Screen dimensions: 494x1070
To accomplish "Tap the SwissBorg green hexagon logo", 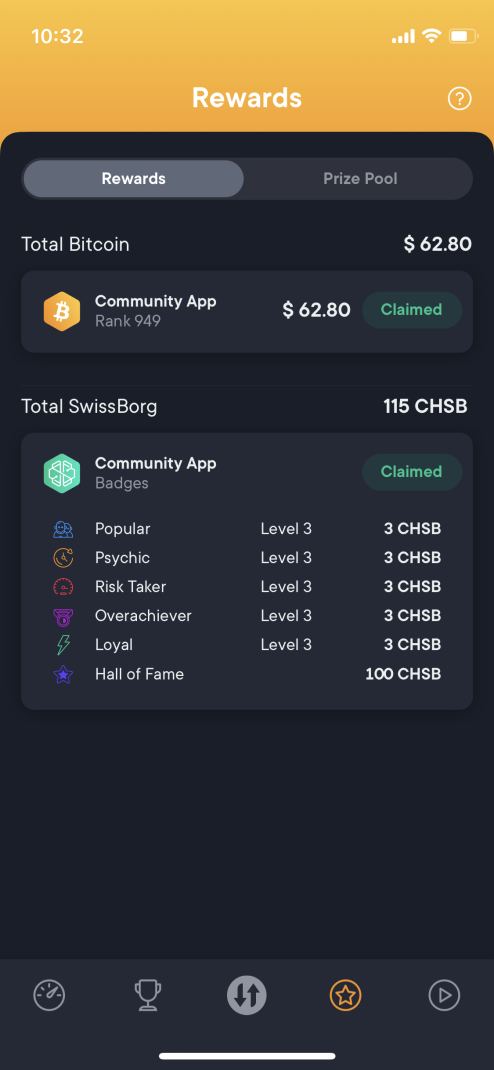I will pos(62,473).
